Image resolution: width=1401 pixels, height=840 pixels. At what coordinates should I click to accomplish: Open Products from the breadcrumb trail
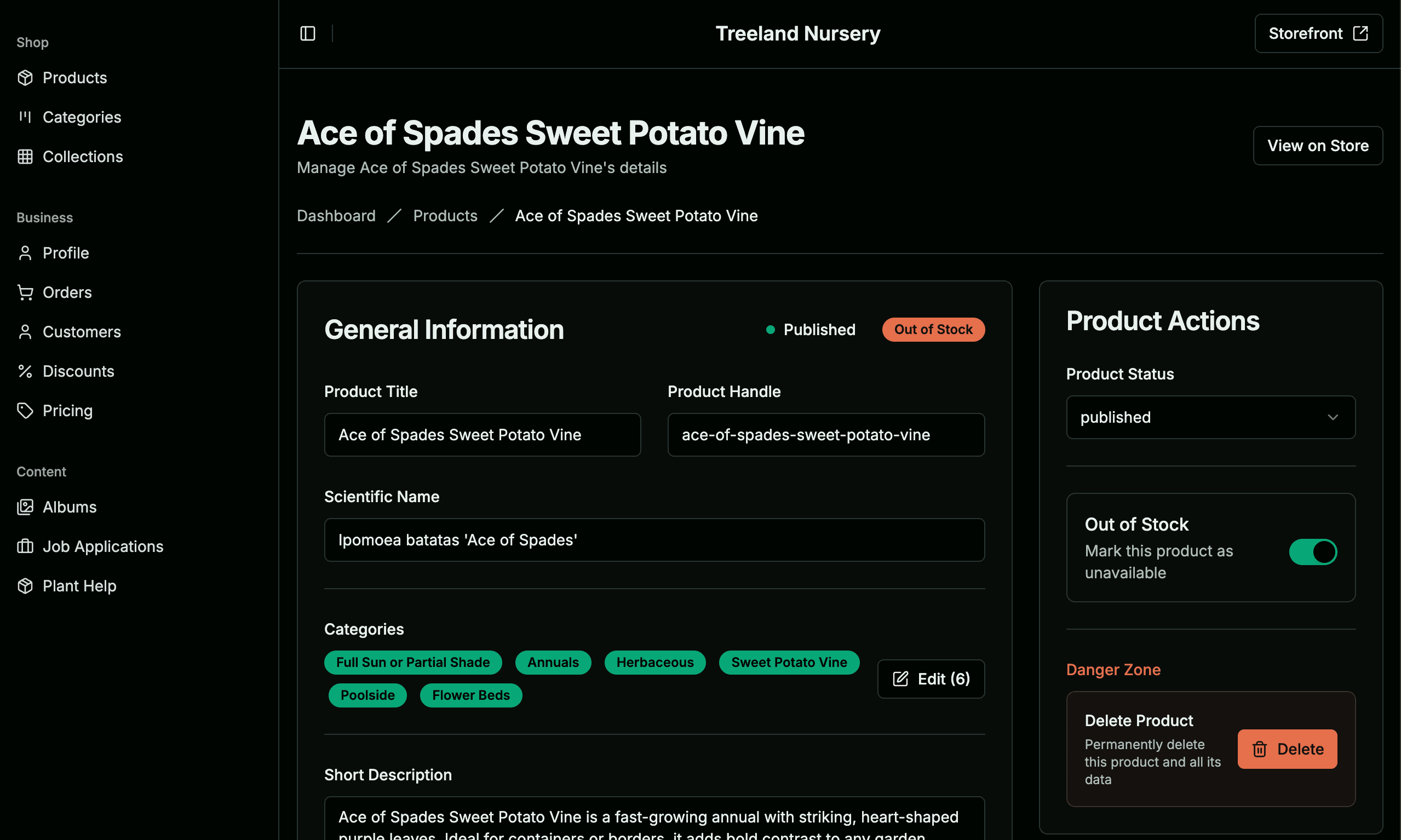point(445,216)
